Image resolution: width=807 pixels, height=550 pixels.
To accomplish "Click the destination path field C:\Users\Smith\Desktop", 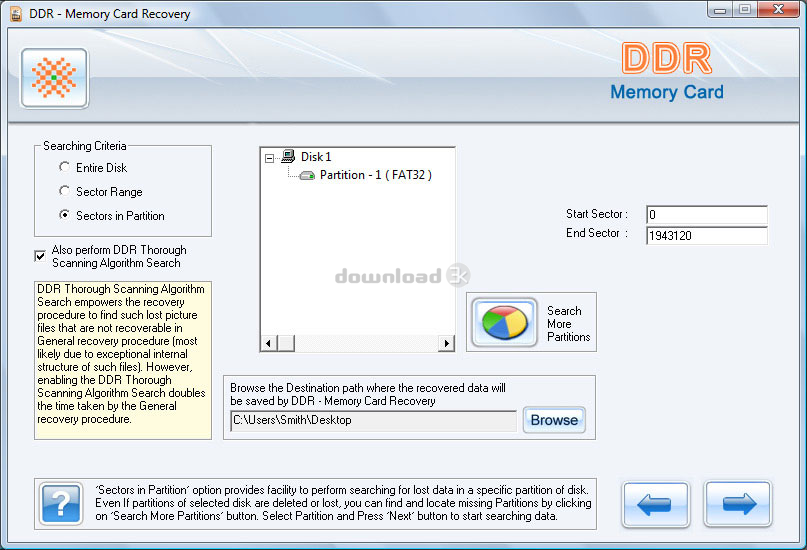I will point(373,420).
